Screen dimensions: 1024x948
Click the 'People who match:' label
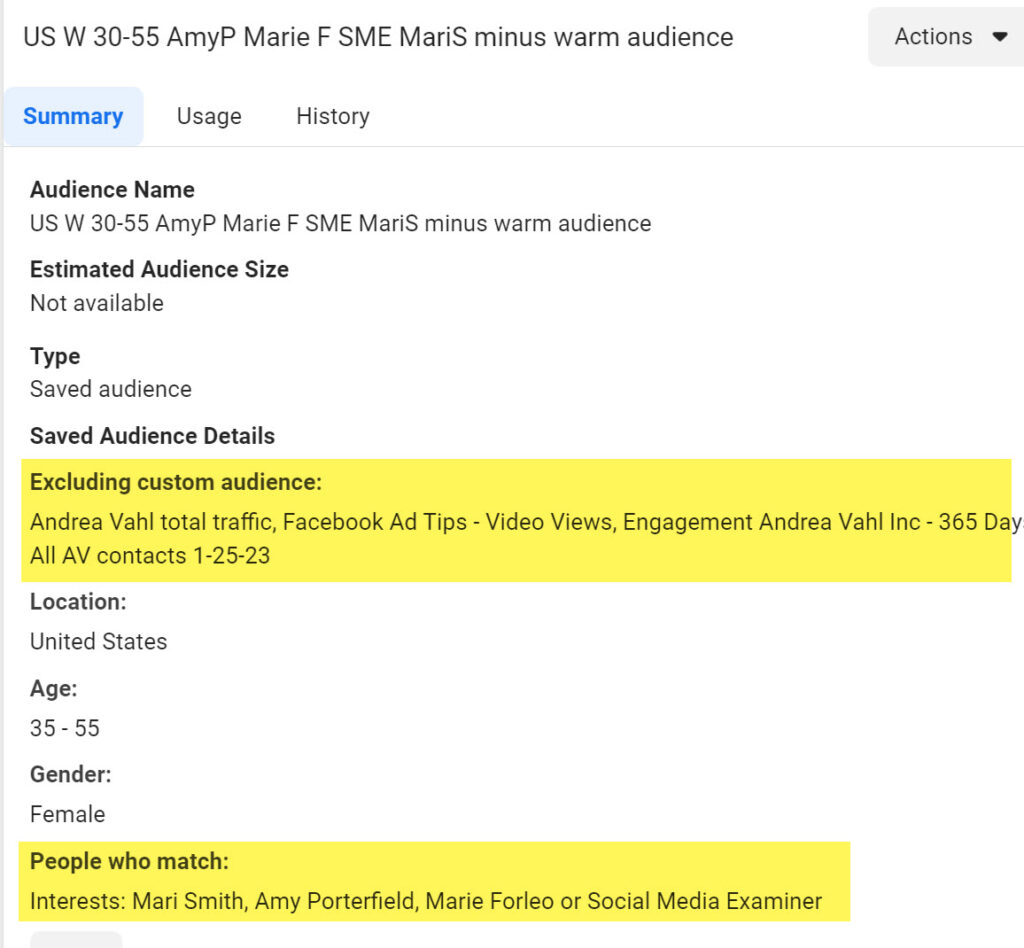tap(129, 861)
